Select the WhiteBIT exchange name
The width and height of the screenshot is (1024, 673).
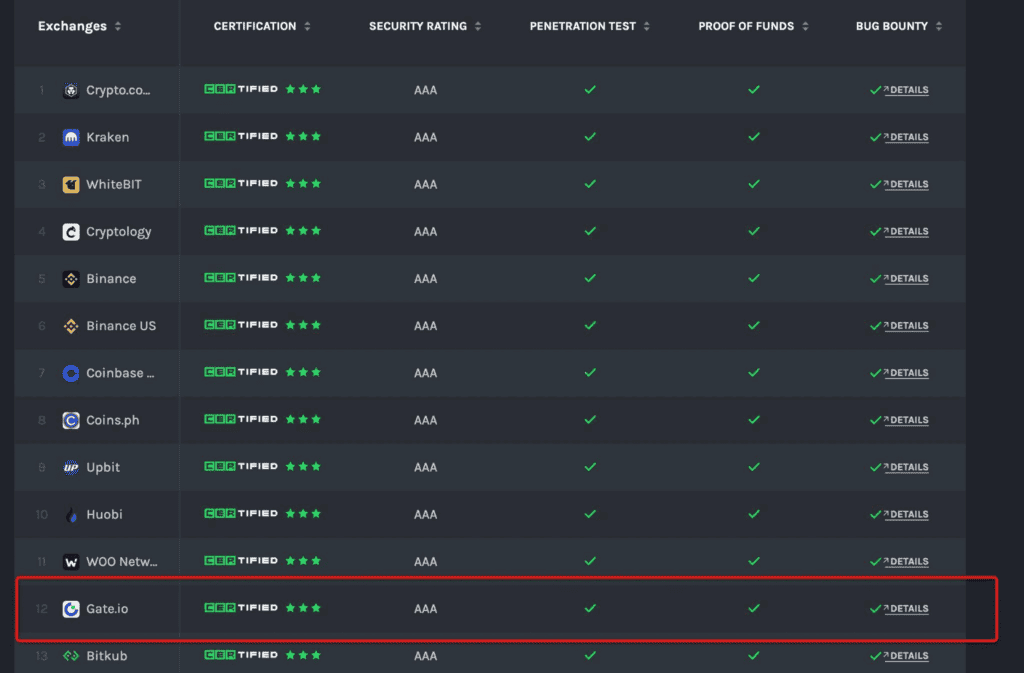coord(114,184)
